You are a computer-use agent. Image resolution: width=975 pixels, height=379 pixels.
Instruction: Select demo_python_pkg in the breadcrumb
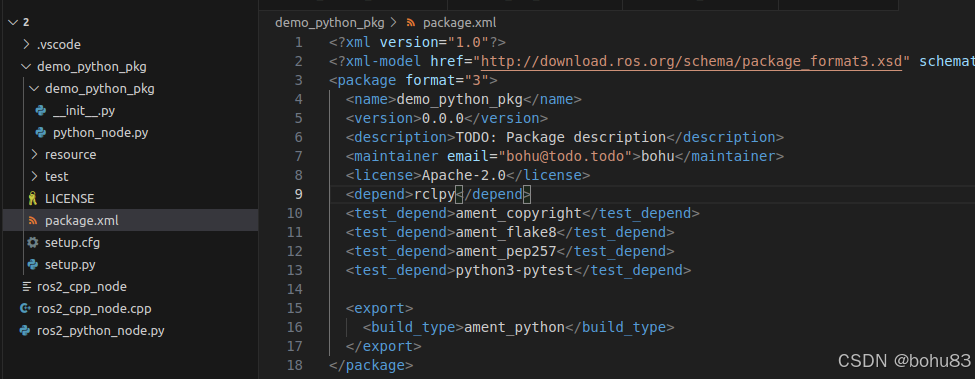pyautogui.click(x=330, y=23)
